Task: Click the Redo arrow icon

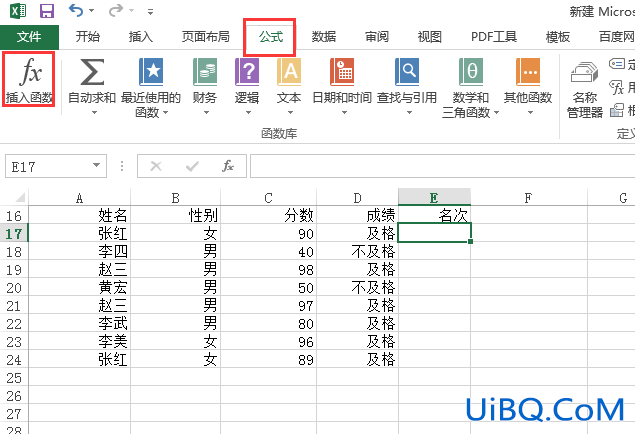Action: pyautogui.click(x=115, y=10)
